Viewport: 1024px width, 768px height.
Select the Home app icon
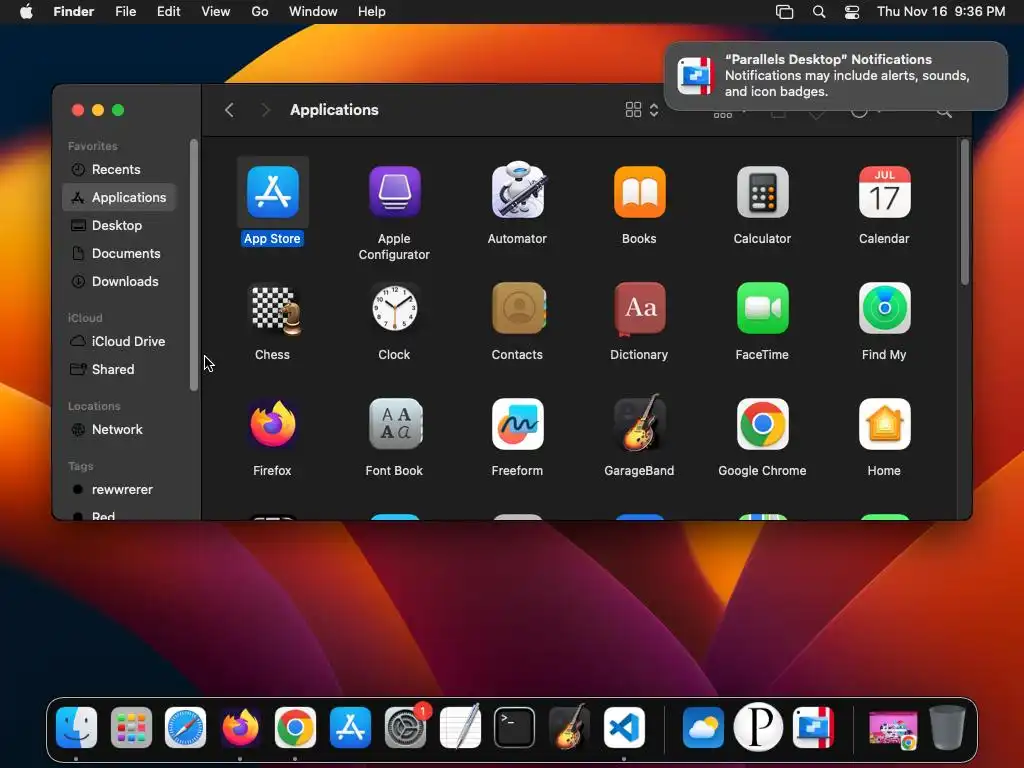click(884, 424)
